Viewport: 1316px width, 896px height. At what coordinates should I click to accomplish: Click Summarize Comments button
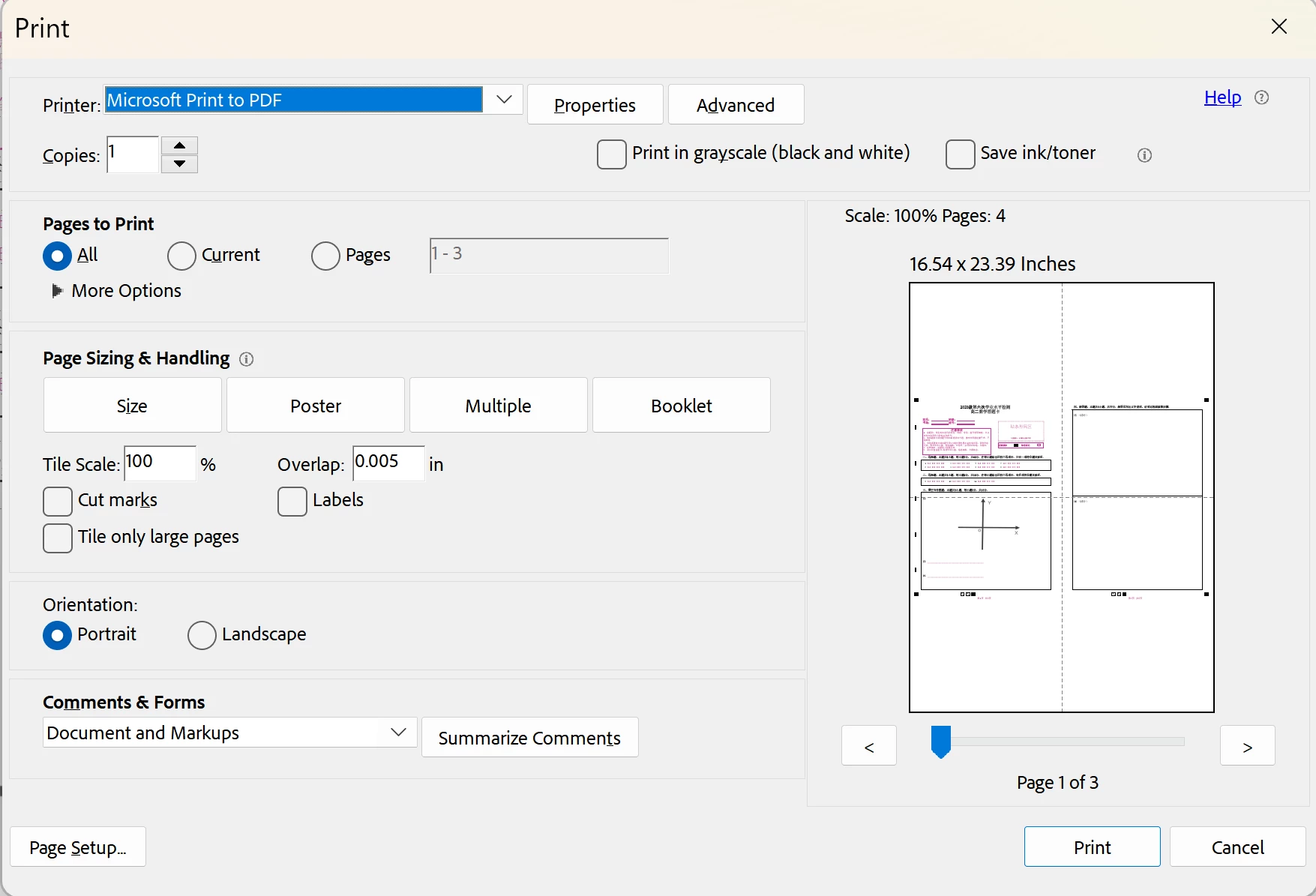coord(530,738)
